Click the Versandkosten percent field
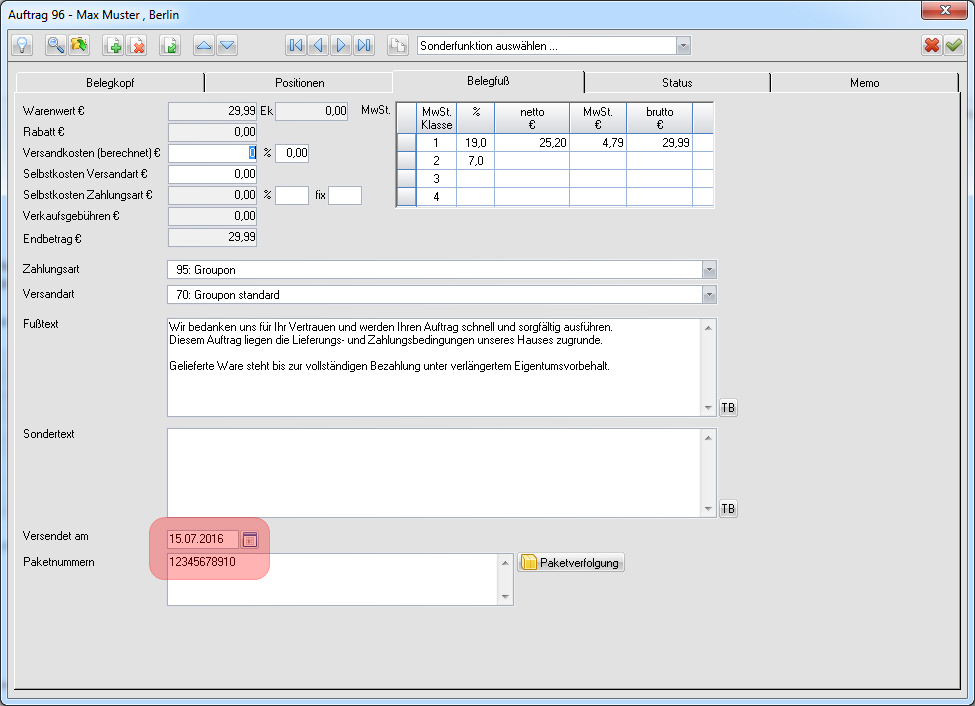 (x=292, y=153)
